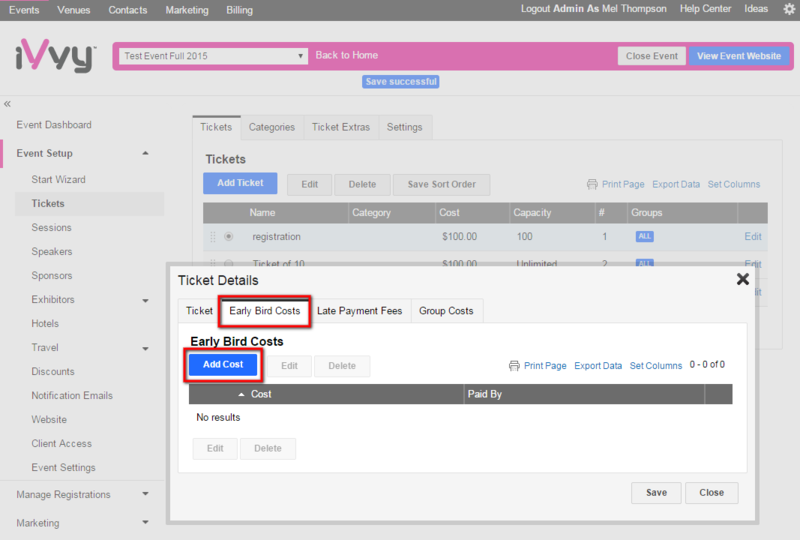Image resolution: width=800 pixels, height=540 pixels.
Task: Open the settings gear icon in top bar
Action: [x=789, y=9]
